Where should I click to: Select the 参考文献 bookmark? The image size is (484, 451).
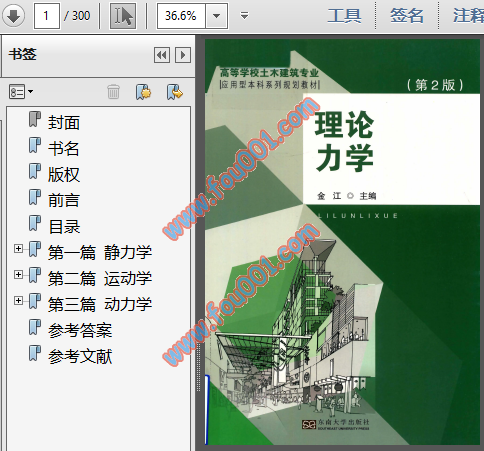(80, 356)
